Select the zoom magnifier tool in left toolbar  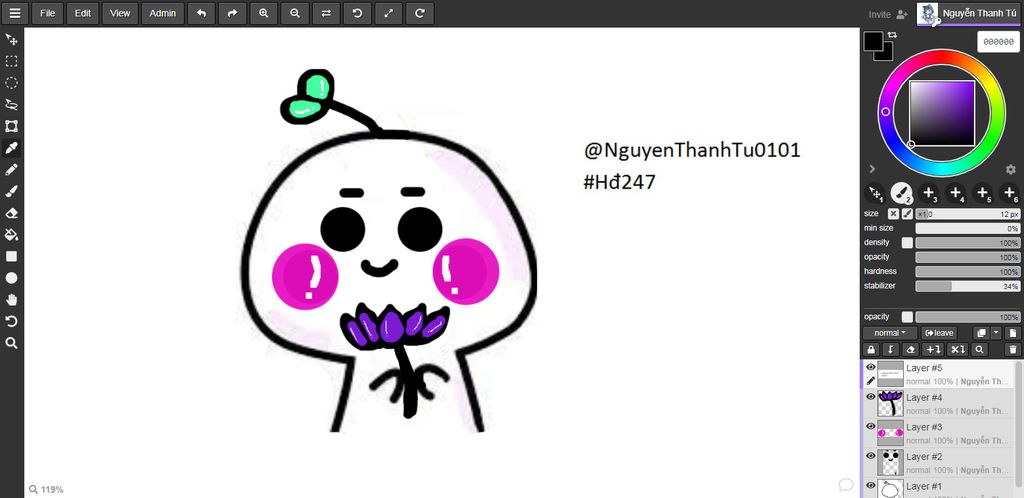[x=11, y=343]
